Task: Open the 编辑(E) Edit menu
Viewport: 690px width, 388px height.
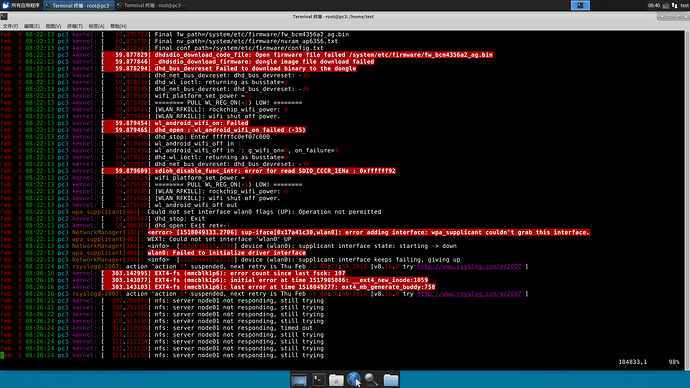Action: coord(32,26)
